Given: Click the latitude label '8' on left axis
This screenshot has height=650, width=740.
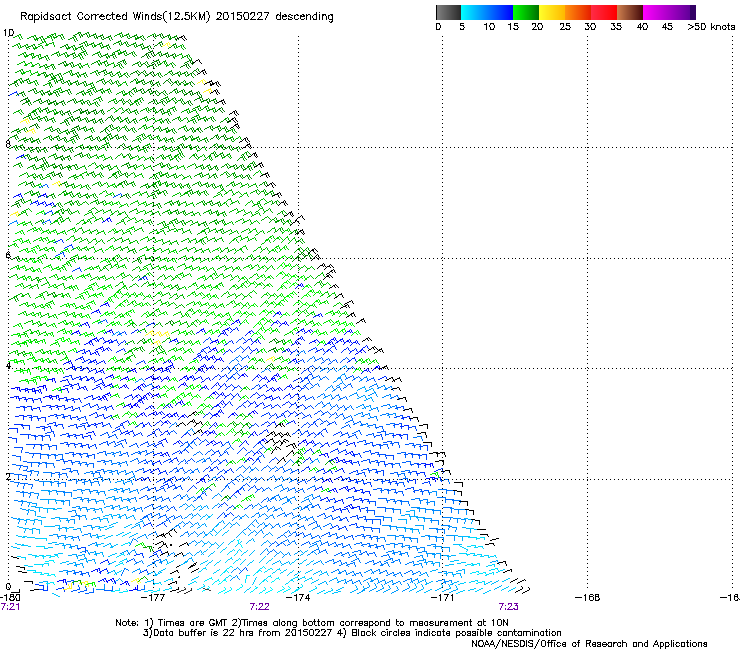Looking at the screenshot, I should (x=8, y=144).
